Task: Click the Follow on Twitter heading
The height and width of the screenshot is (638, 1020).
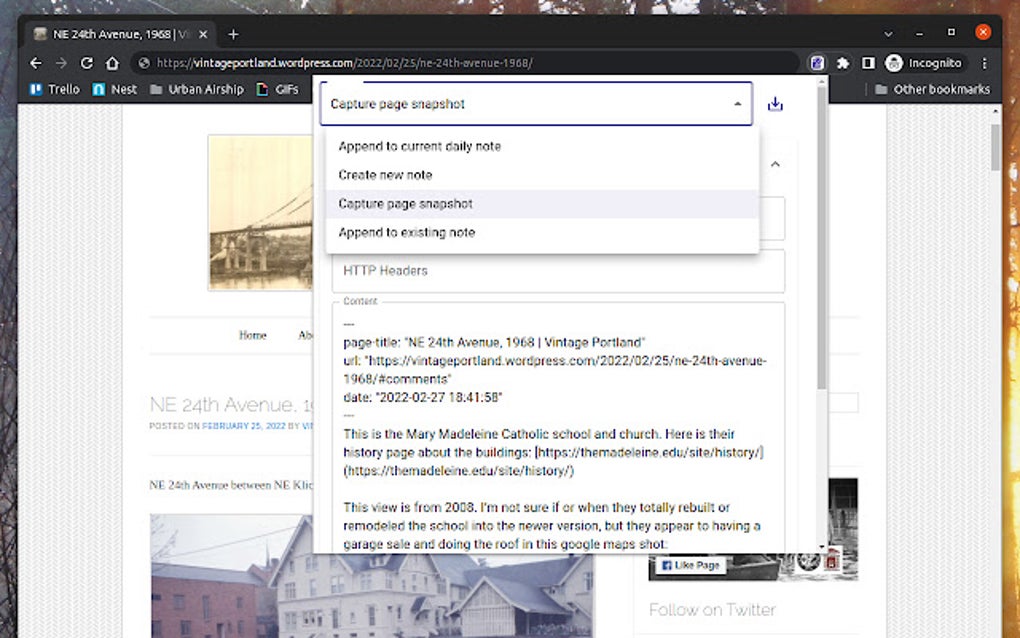Action: [712, 609]
